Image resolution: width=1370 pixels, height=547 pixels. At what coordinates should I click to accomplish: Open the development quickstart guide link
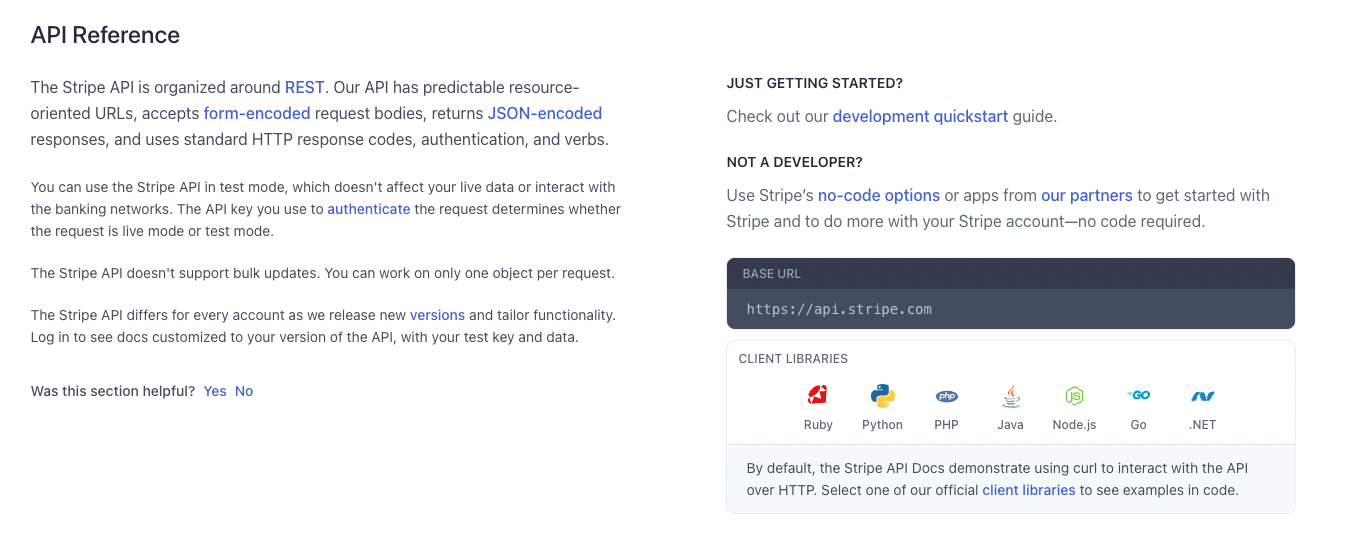tap(921, 116)
